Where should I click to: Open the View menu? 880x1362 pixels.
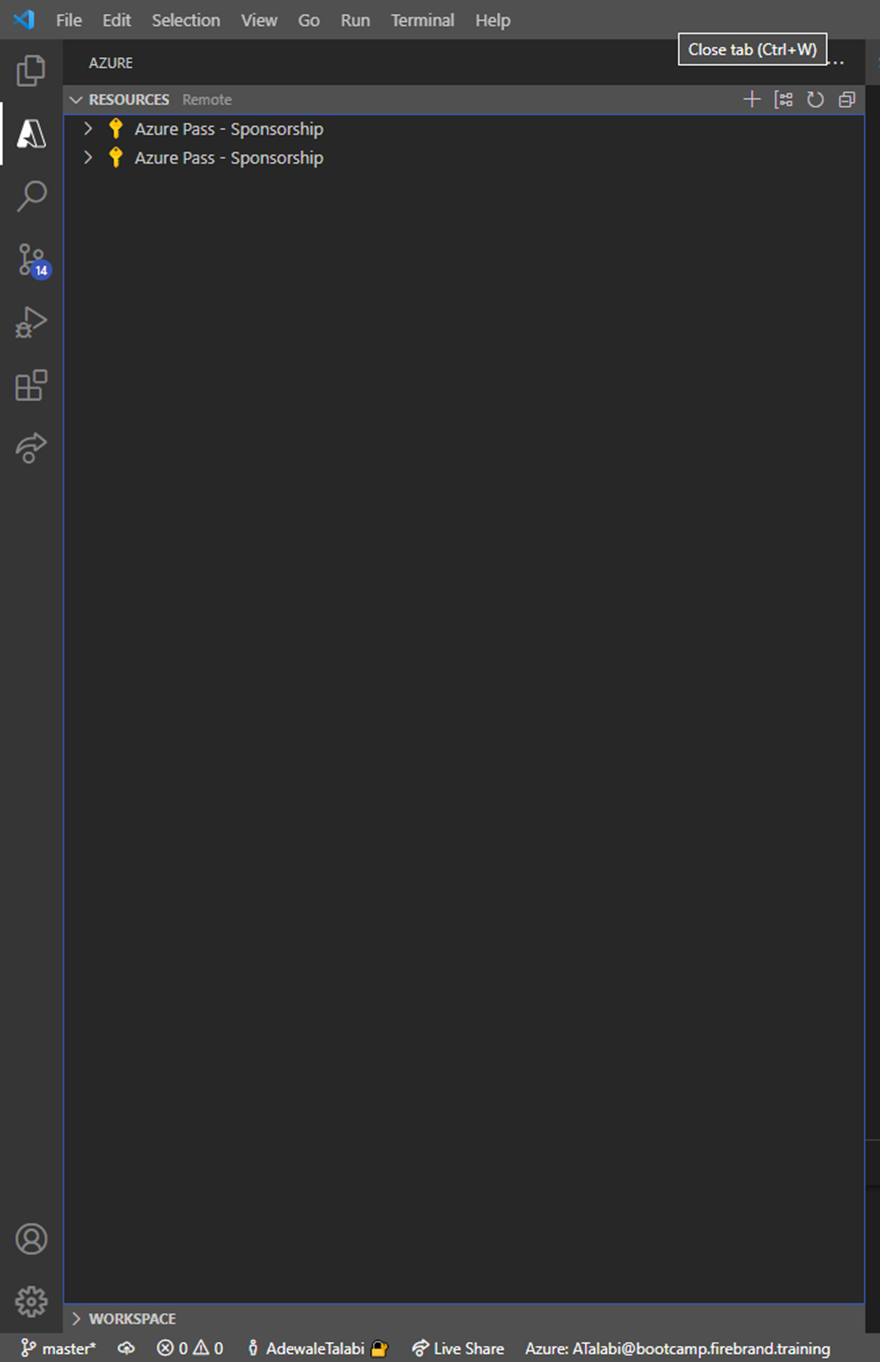[x=259, y=20]
